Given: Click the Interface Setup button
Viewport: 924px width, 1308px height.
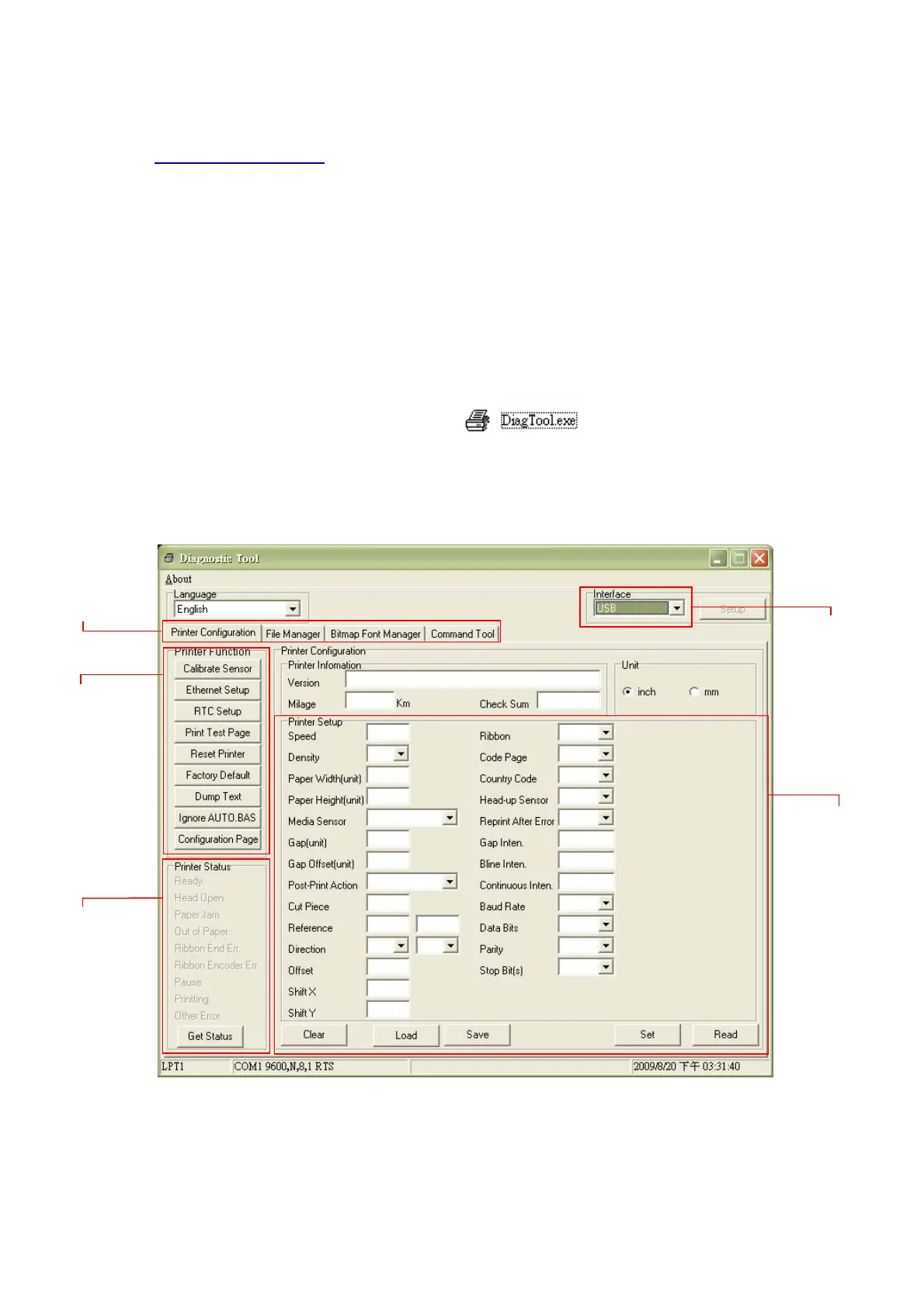Looking at the screenshot, I should pos(732,609).
